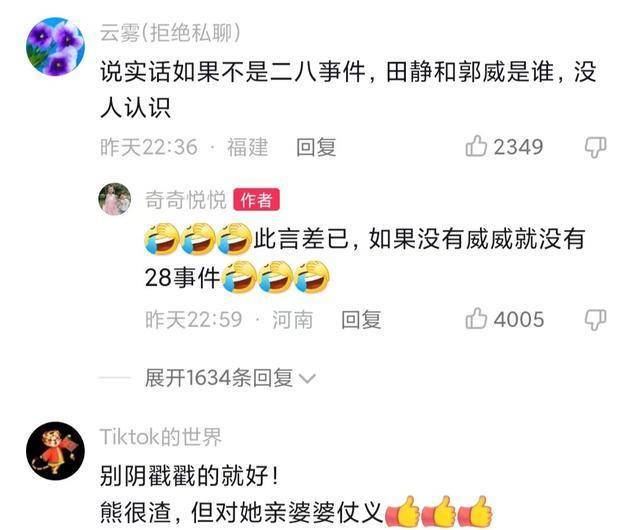Open username Tiktok的世界

[x=160, y=437]
